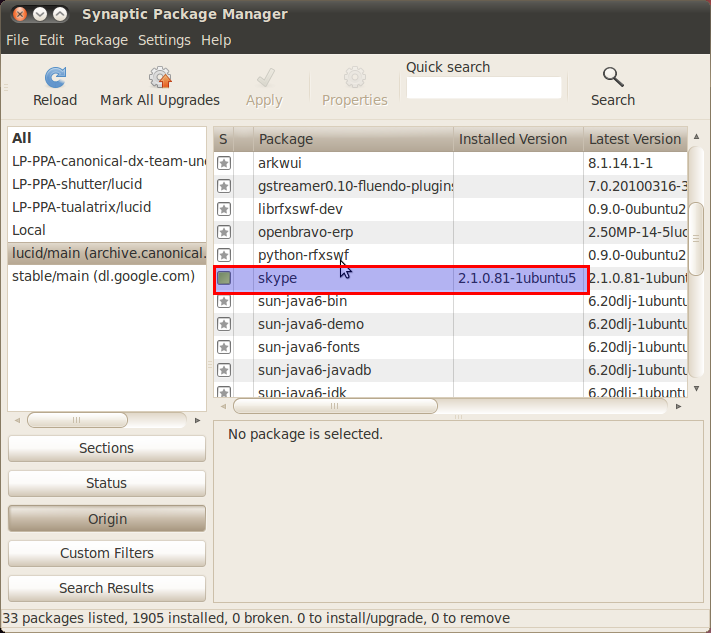Click the Mark All Upgrades icon
Screen dimensions: 711x633
click(x=160, y=78)
